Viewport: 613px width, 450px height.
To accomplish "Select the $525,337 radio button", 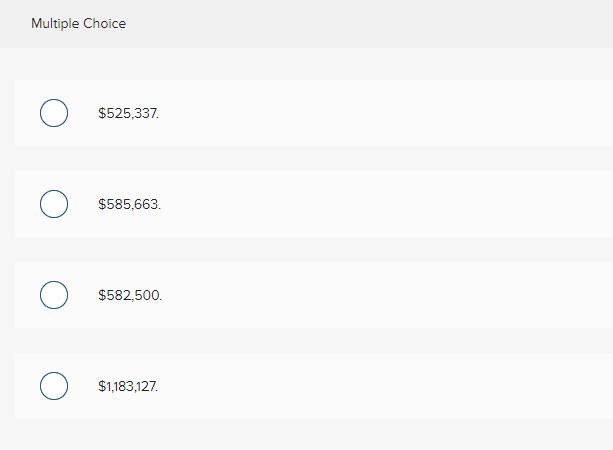I will (x=54, y=113).
